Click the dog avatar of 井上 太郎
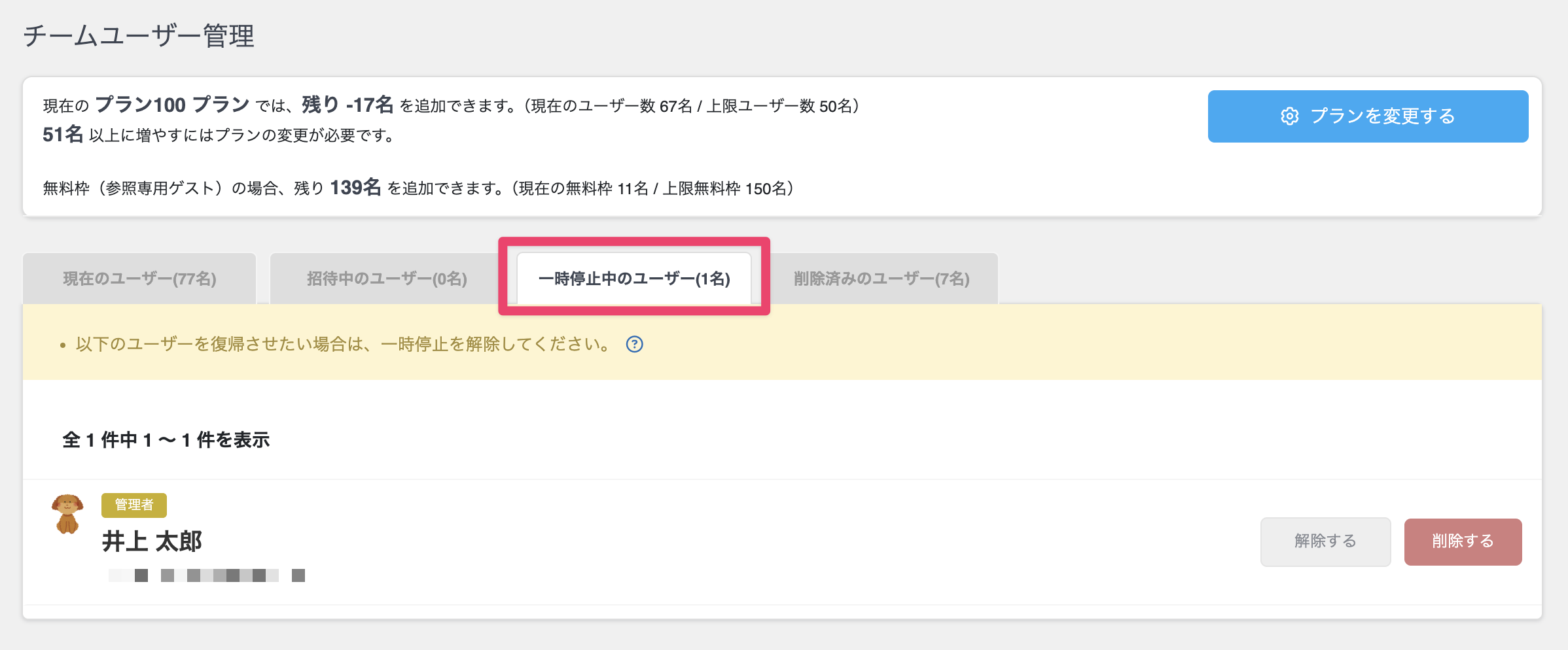This screenshot has height=650, width=1568. (x=67, y=514)
